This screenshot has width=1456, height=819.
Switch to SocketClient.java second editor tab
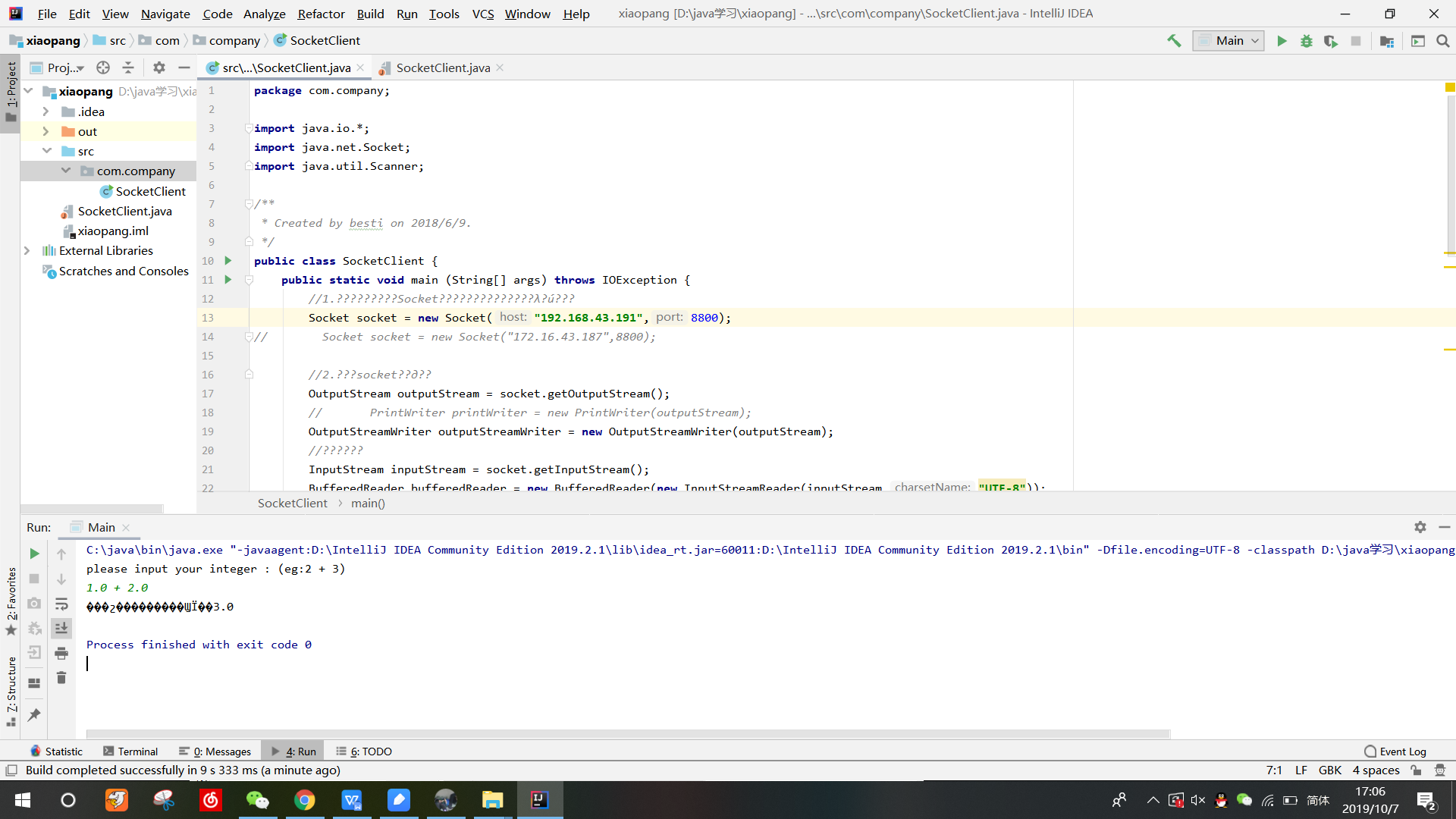(x=442, y=67)
